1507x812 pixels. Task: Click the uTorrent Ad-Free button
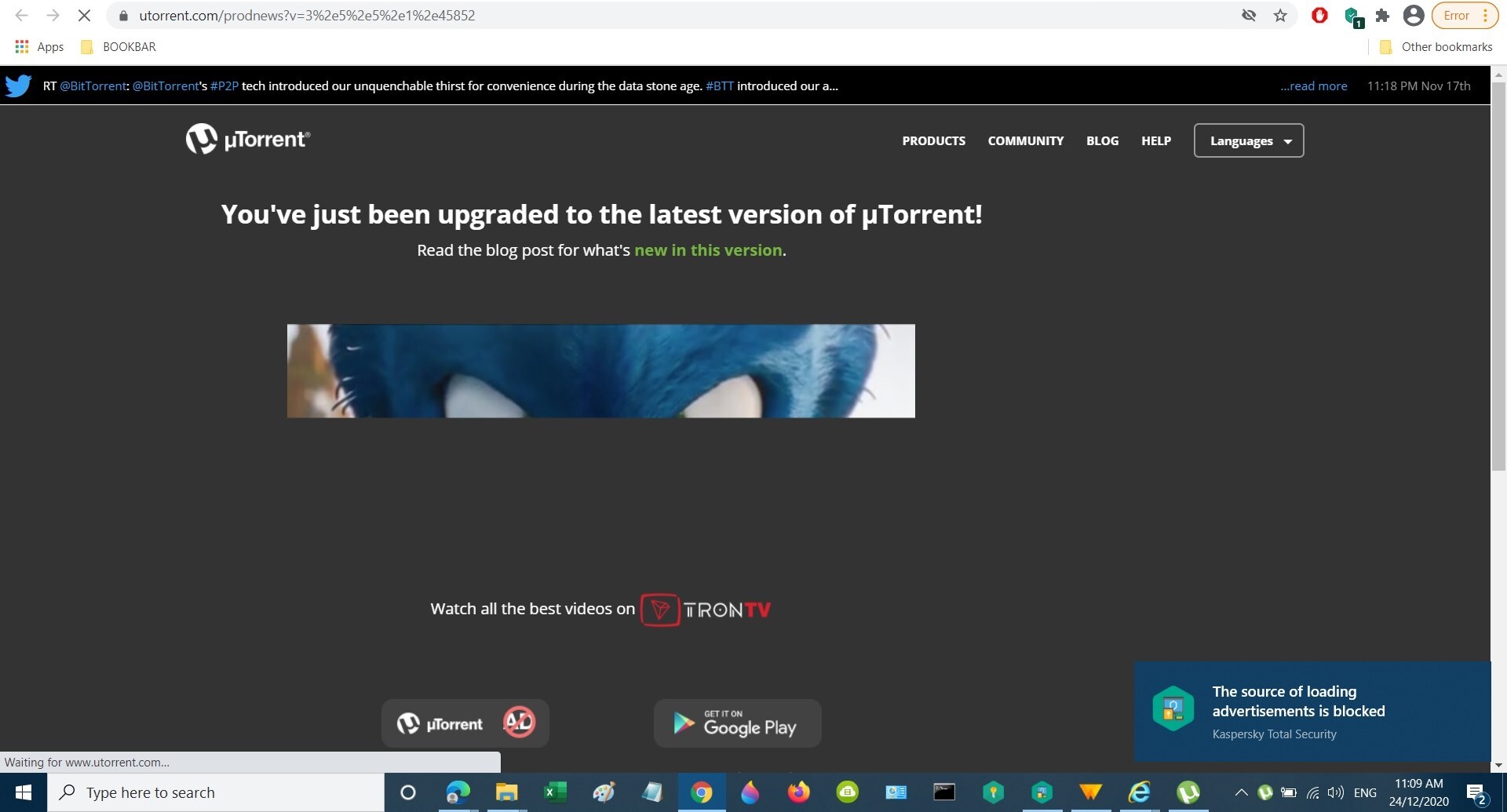465,723
